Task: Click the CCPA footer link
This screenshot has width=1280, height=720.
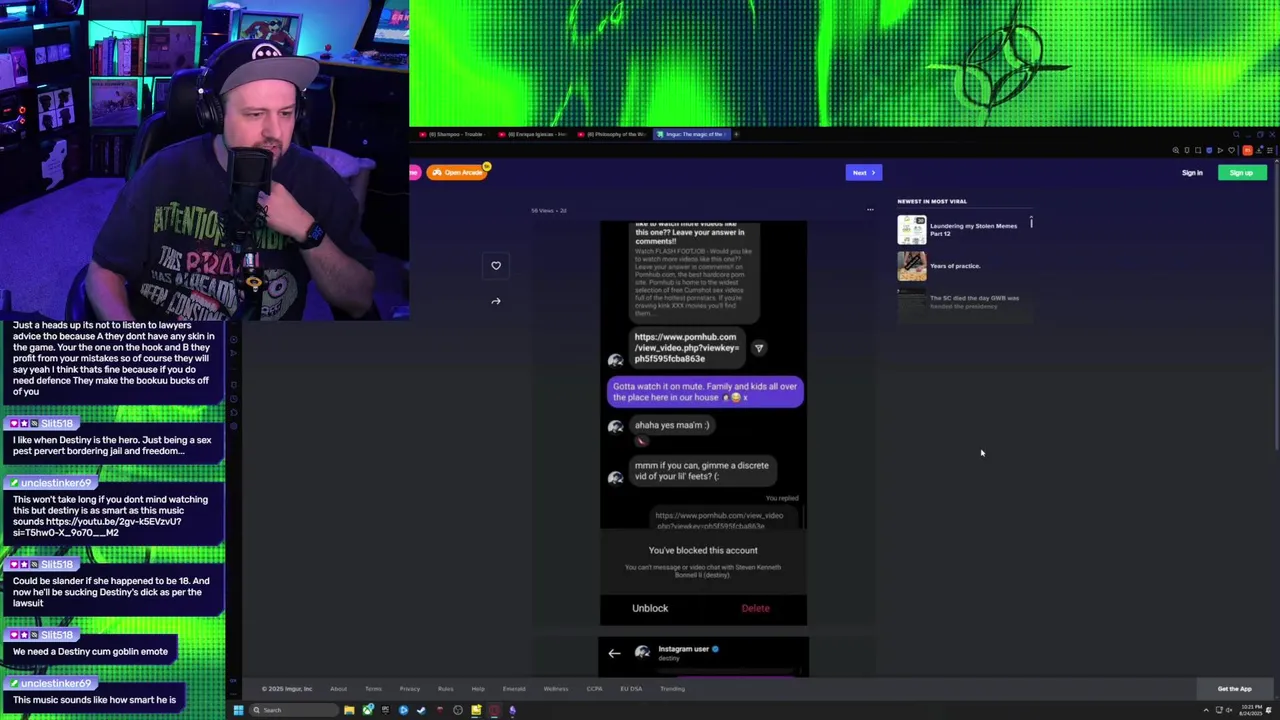Action: [x=594, y=689]
